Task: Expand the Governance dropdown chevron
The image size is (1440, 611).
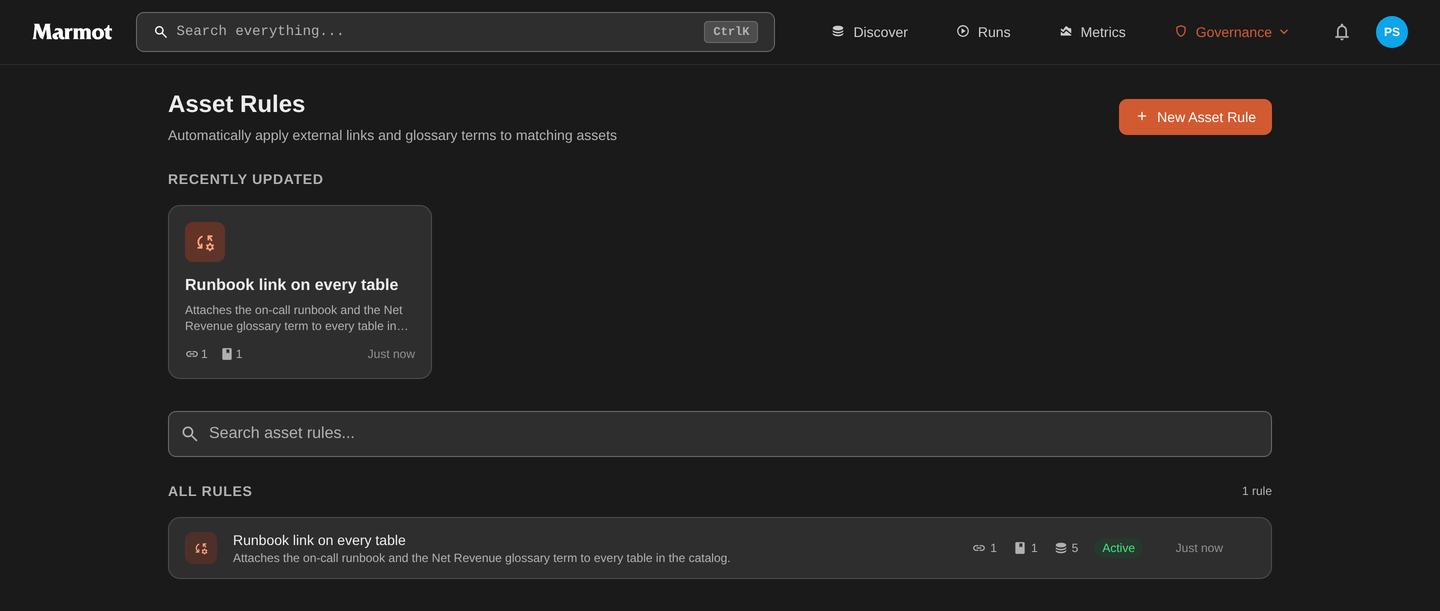Action: pos(1284,32)
